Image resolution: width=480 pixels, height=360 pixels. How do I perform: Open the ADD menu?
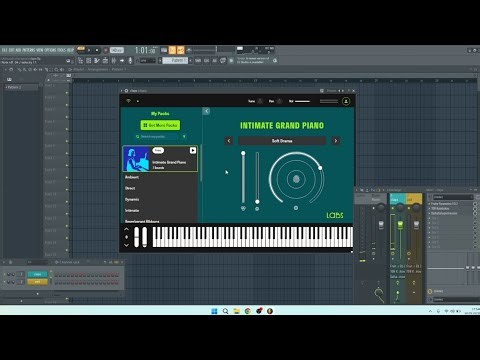[x=18, y=50]
